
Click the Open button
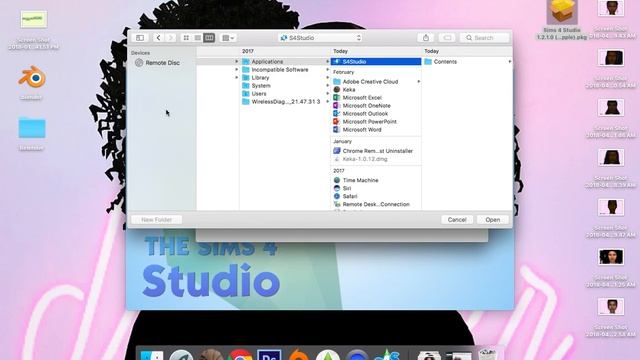pos(493,220)
